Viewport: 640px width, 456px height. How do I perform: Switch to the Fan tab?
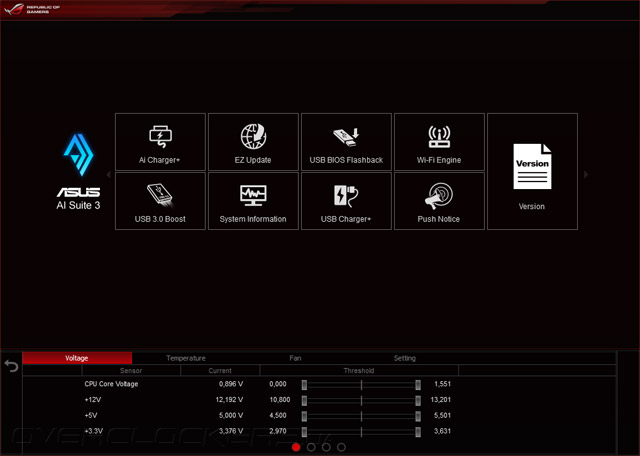point(295,358)
